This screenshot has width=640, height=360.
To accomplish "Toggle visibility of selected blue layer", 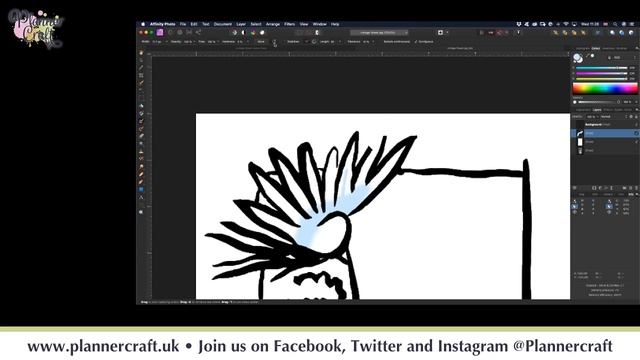I will click(636, 133).
